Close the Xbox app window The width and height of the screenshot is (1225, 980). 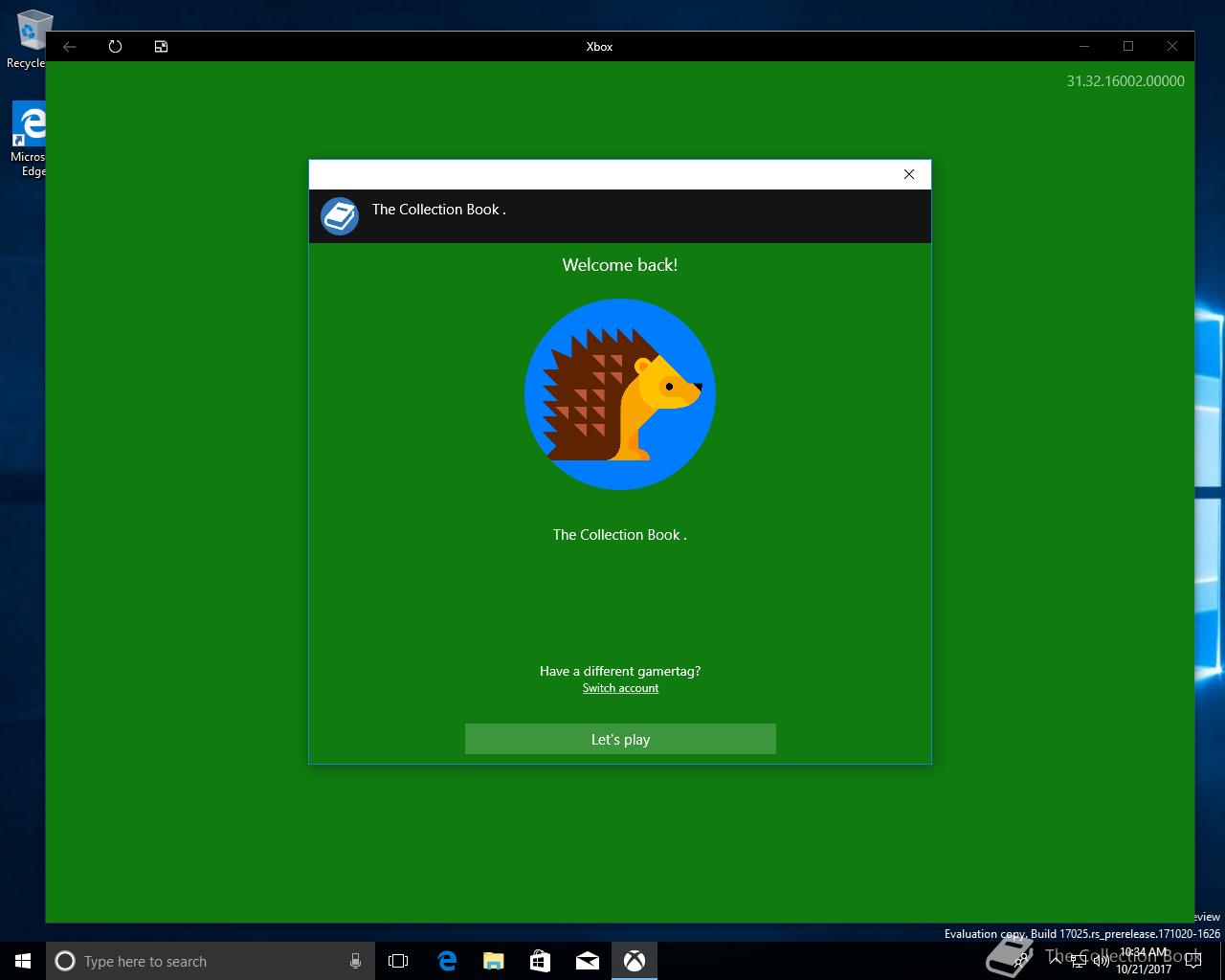click(x=1172, y=46)
